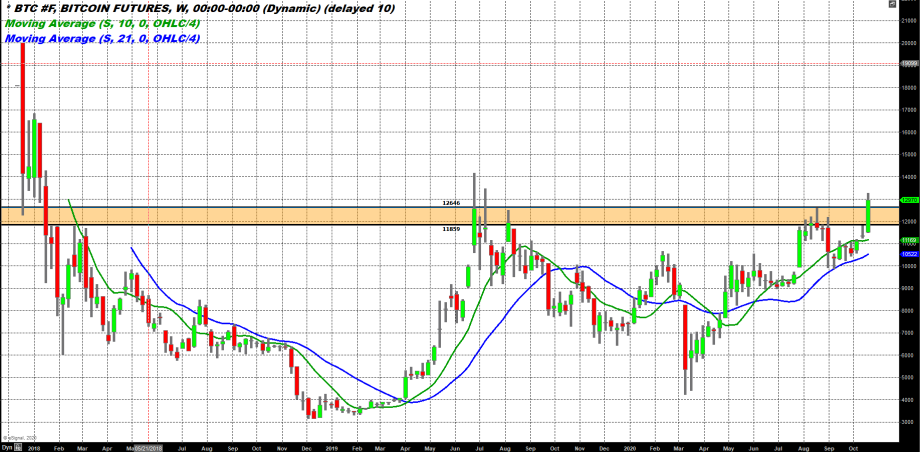
Task: Click the green moving average price tag near 11169
Action: point(909,240)
